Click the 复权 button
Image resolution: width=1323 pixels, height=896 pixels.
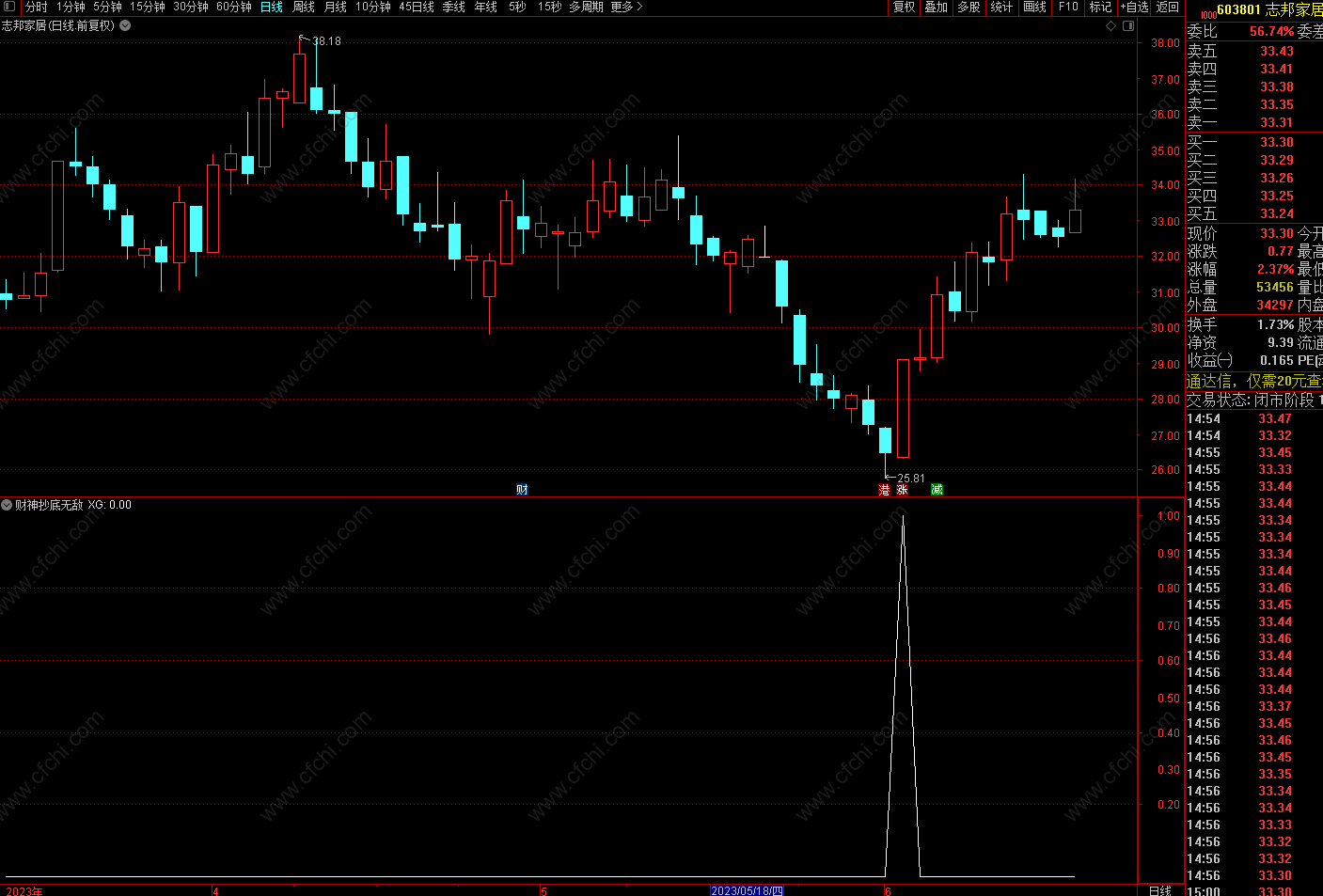coord(905,7)
